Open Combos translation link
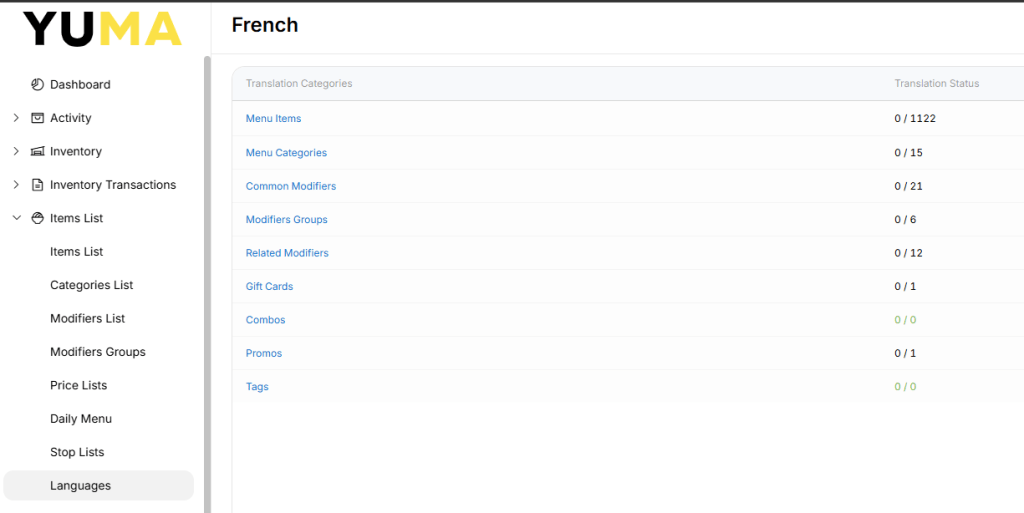The width and height of the screenshot is (1024, 513). (x=265, y=320)
